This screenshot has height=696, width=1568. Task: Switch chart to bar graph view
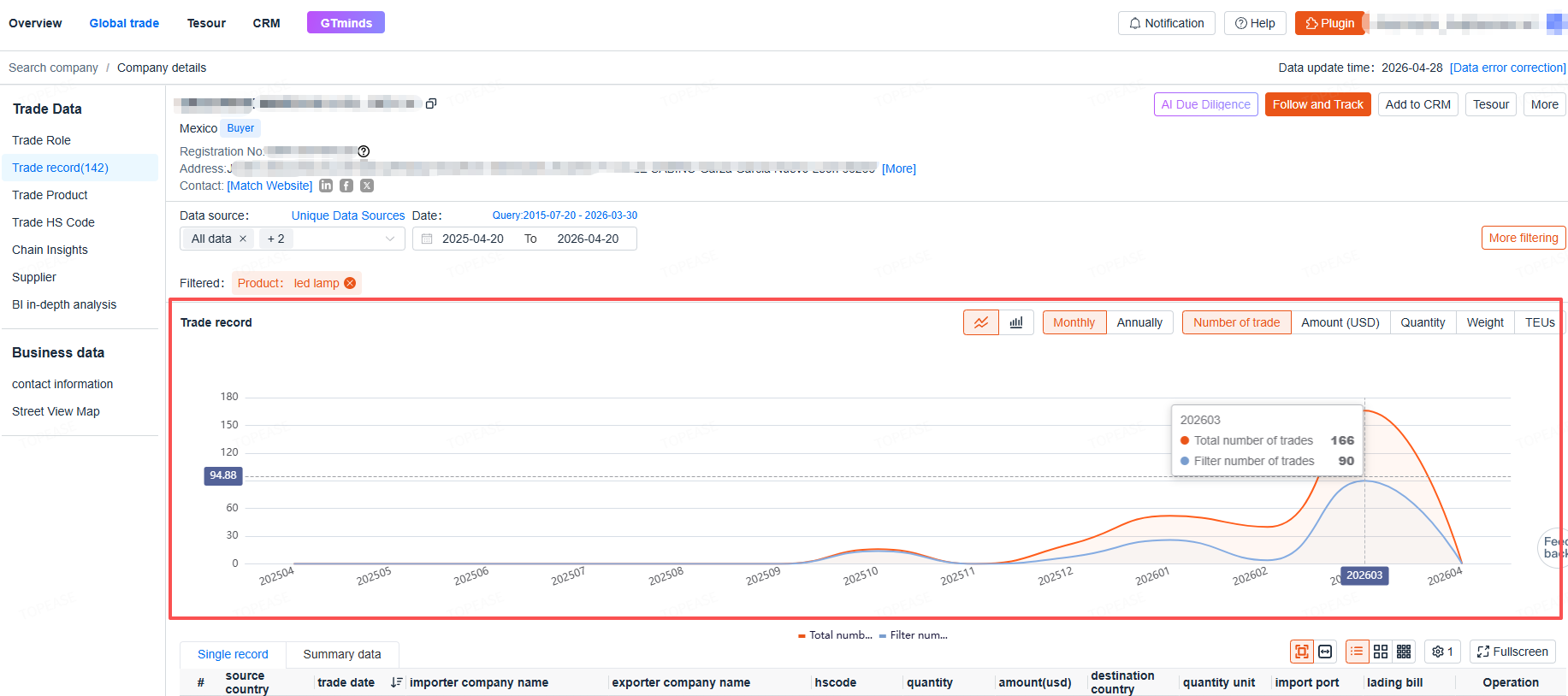tap(1016, 322)
